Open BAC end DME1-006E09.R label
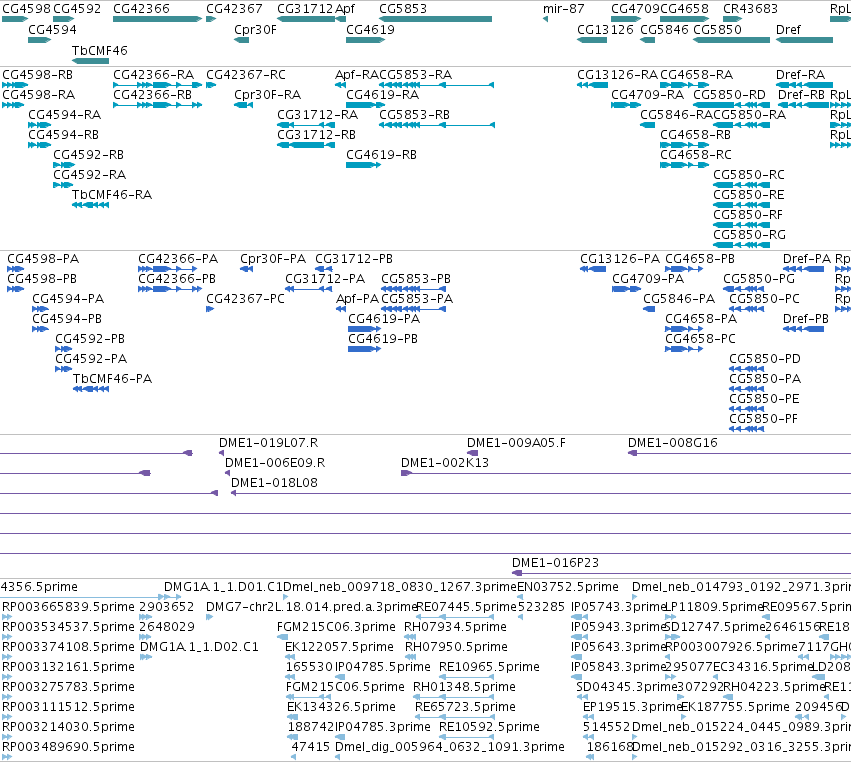The width and height of the screenshot is (851, 762). 275,463
